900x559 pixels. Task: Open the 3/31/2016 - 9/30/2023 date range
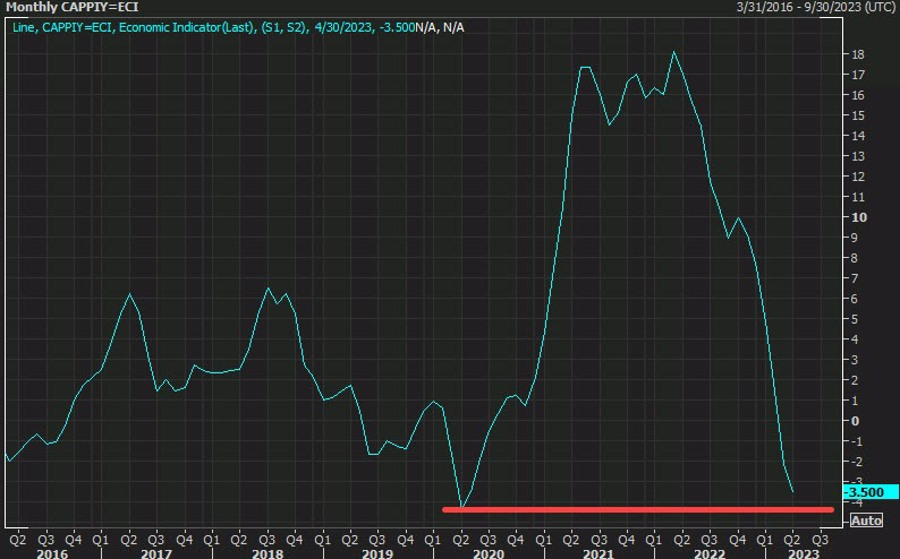pyautogui.click(x=816, y=7)
